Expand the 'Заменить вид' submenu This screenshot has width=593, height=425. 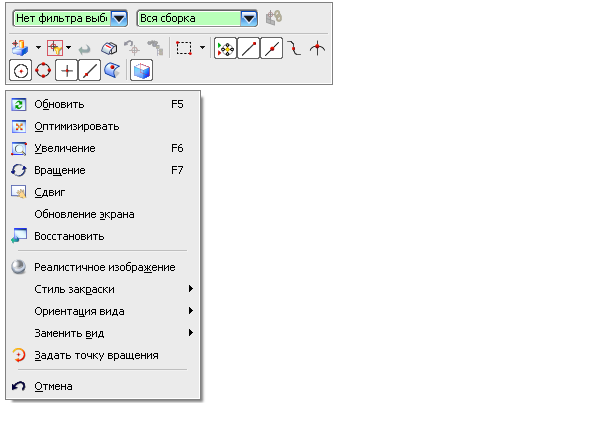click(x=103, y=333)
